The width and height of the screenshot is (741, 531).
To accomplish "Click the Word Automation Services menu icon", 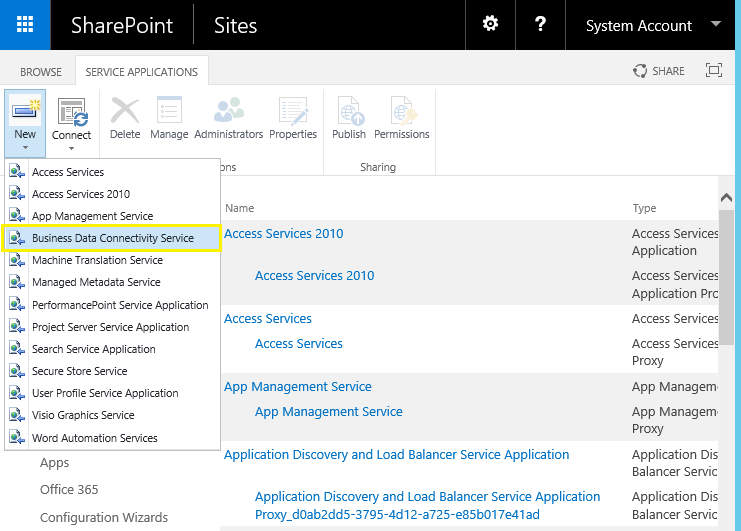I will pyautogui.click(x=17, y=437).
